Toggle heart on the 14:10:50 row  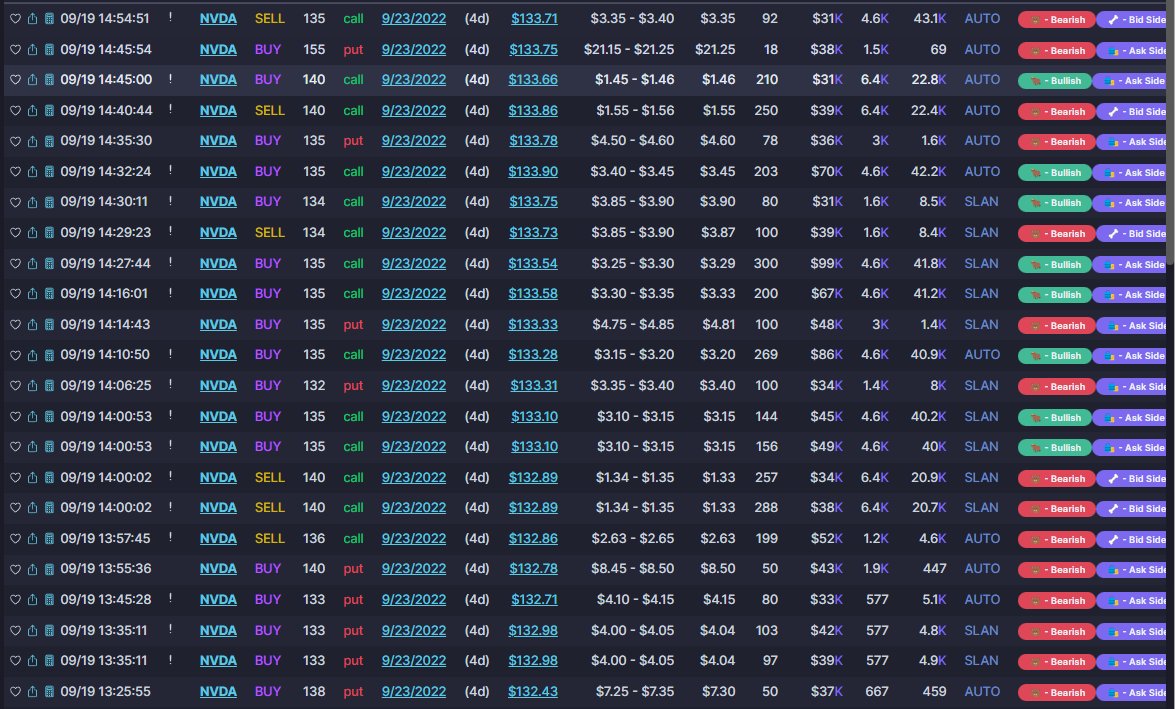(x=15, y=354)
